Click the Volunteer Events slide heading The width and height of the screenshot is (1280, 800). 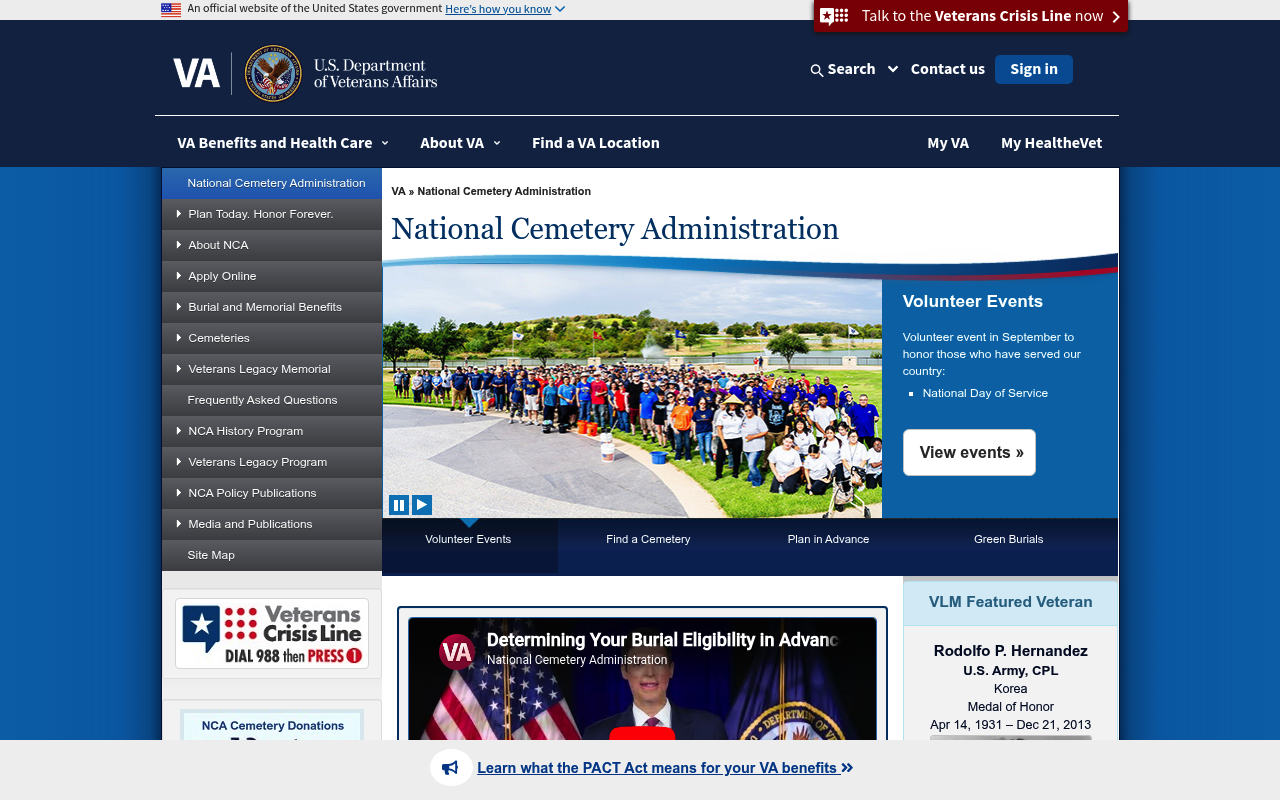point(972,301)
